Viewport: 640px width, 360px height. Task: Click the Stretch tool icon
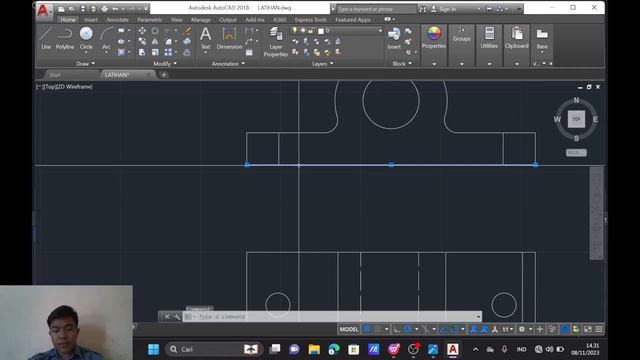[142, 52]
